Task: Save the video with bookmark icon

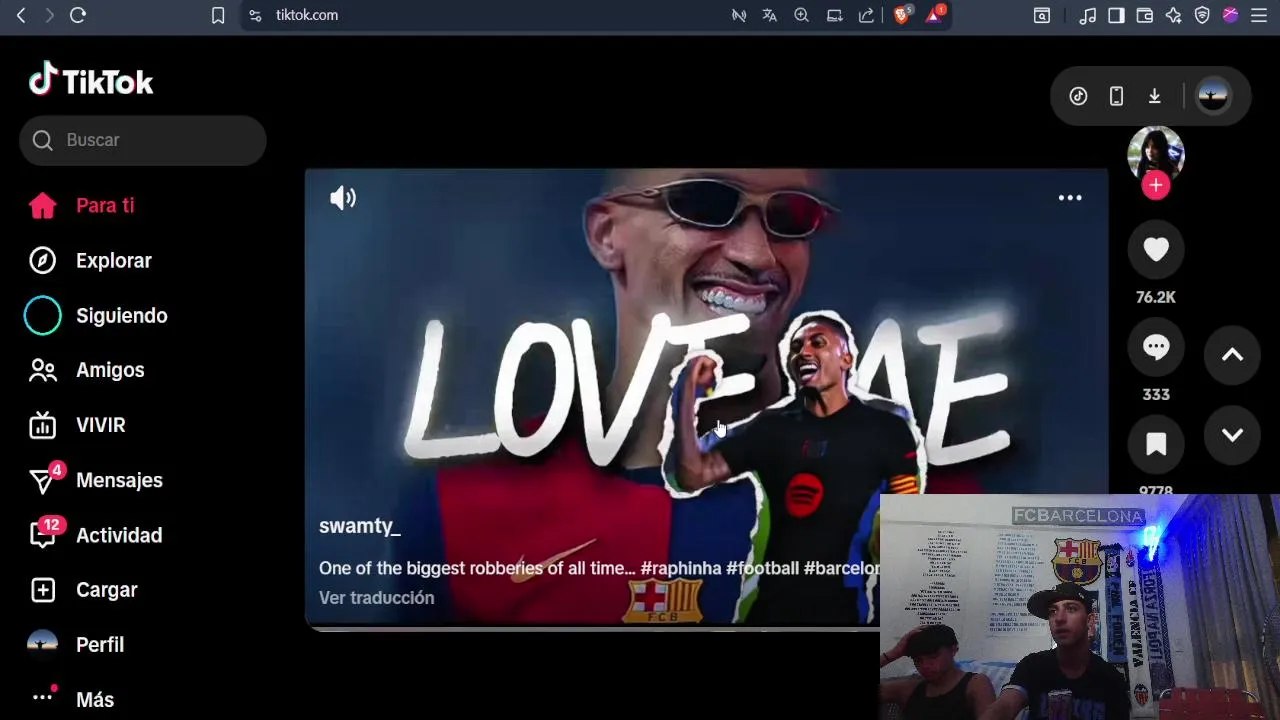Action: (1156, 444)
